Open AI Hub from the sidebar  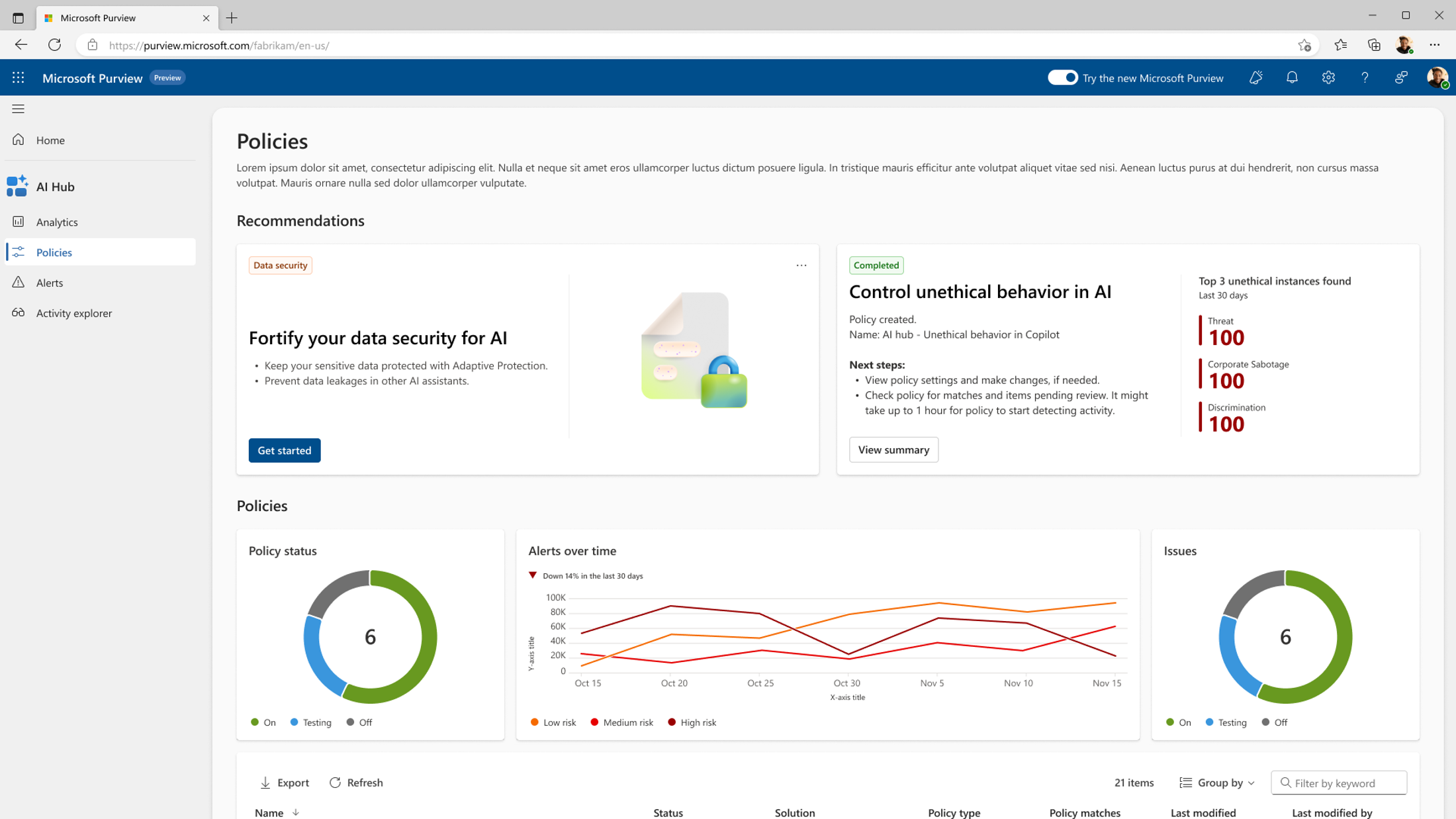[x=56, y=186]
